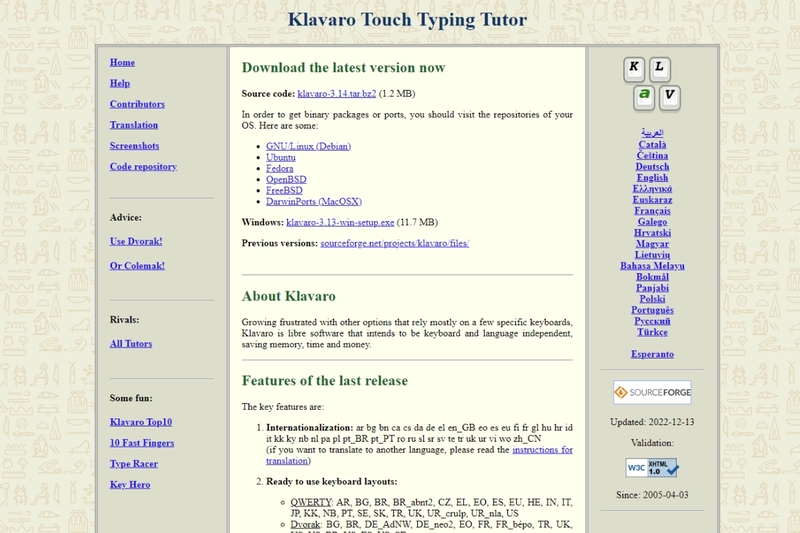Open the Contributors page
This screenshot has height=533, width=800.
click(137, 104)
